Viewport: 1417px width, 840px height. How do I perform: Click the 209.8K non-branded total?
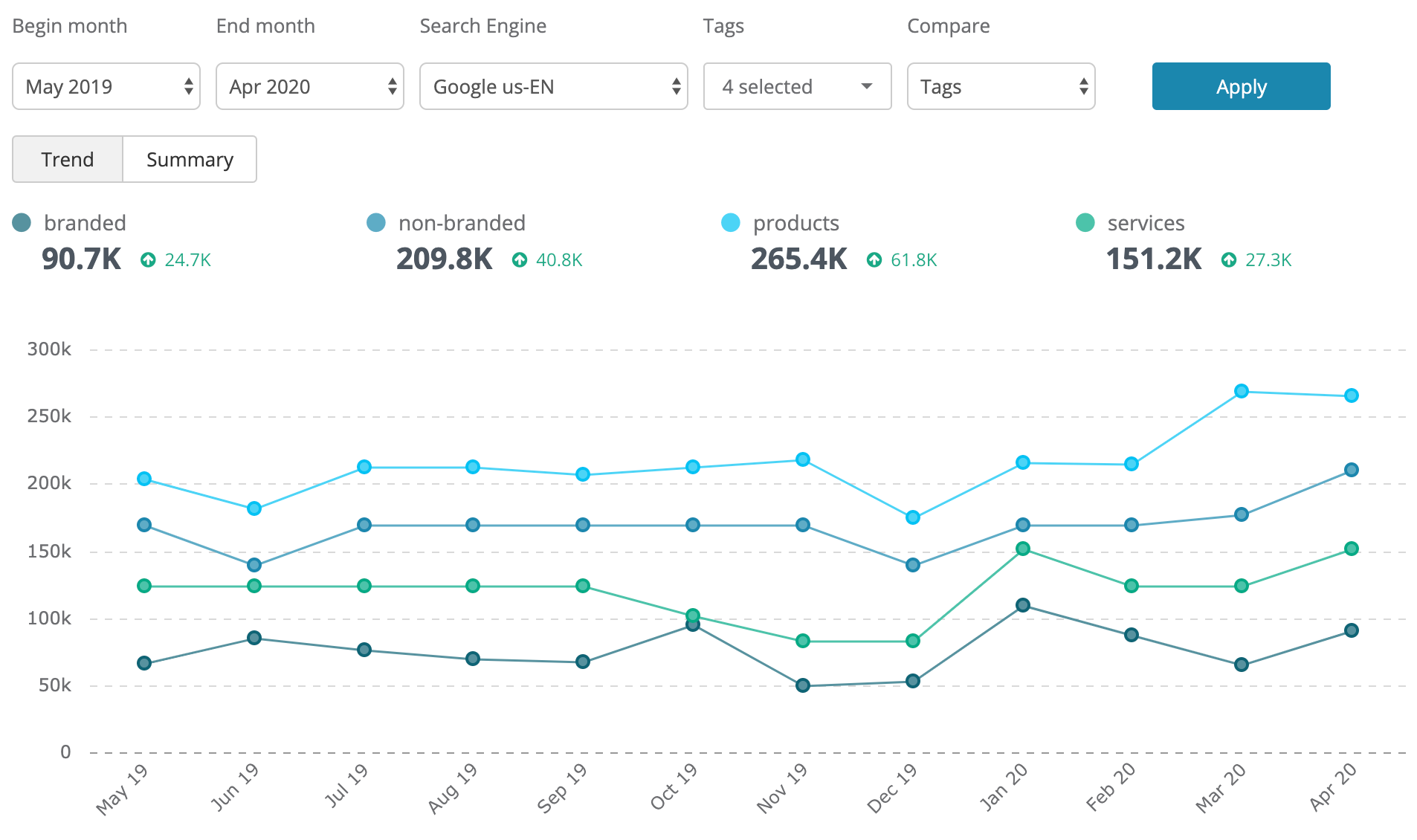tap(444, 260)
